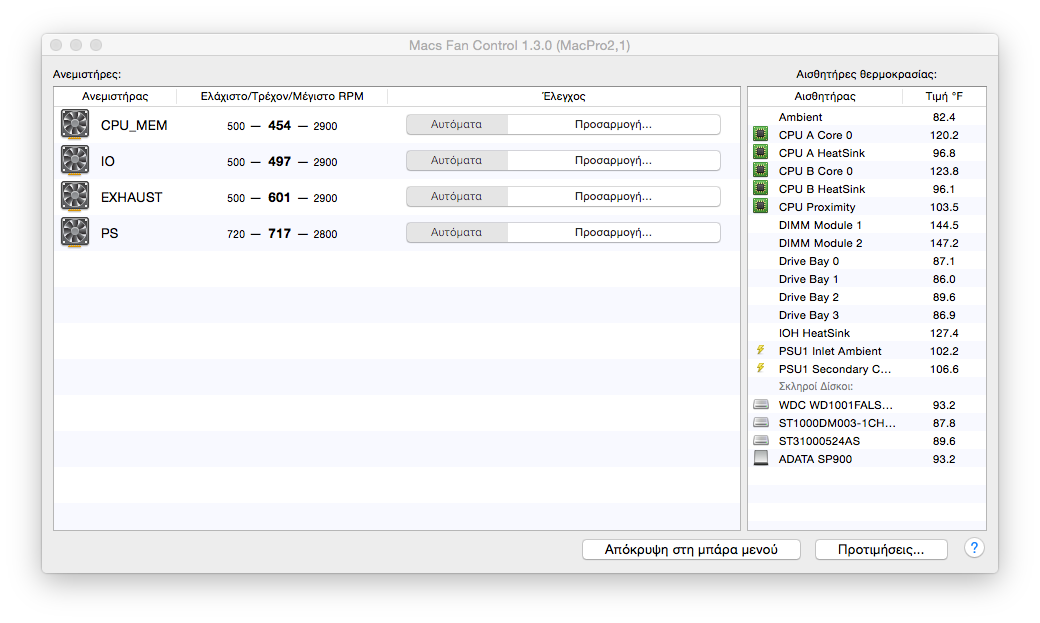Select the Ambient sensor row
Viewport: 1040px width, 623px height.
tap(867, 117)
